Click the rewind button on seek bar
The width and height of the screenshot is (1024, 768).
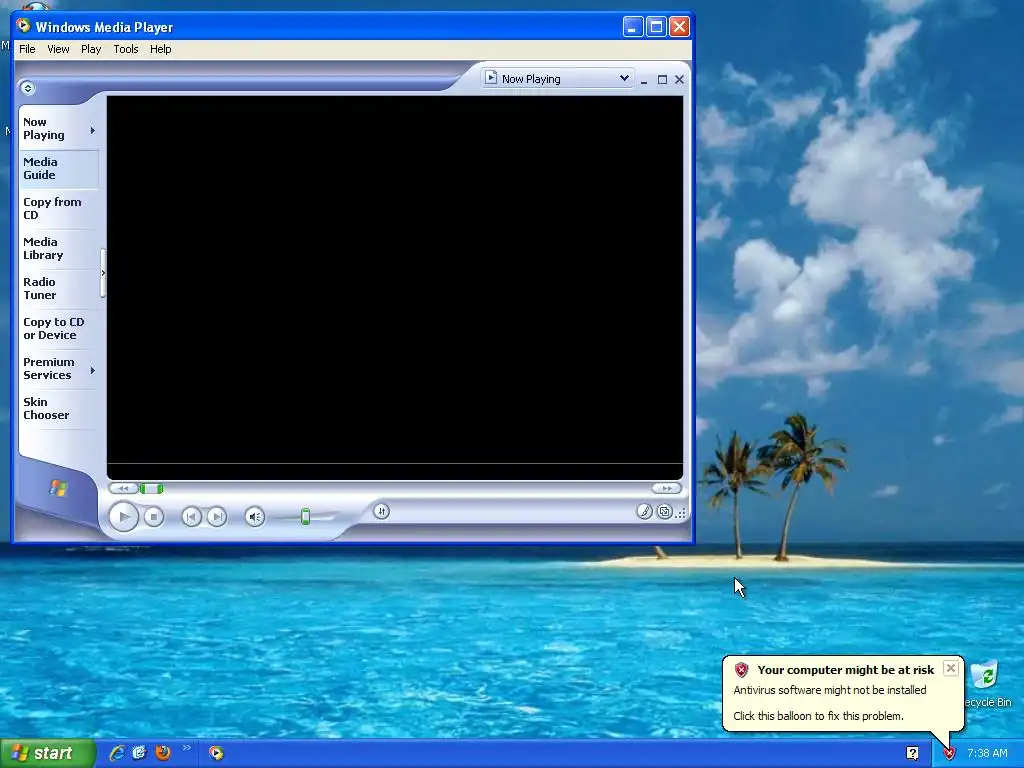click(123, 488)
